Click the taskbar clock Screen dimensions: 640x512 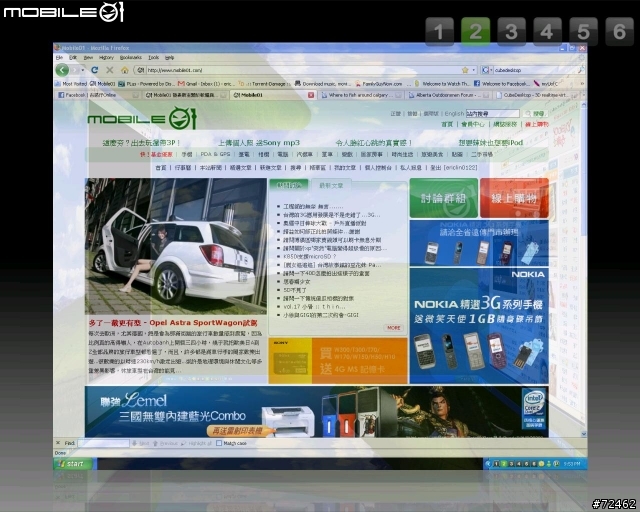[571, 464]
